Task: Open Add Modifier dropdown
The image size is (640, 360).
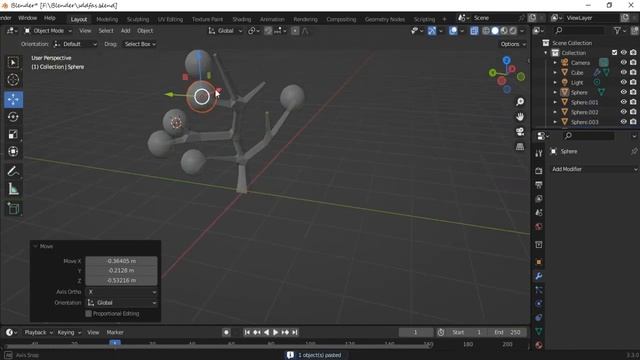Action: (594, 169)
